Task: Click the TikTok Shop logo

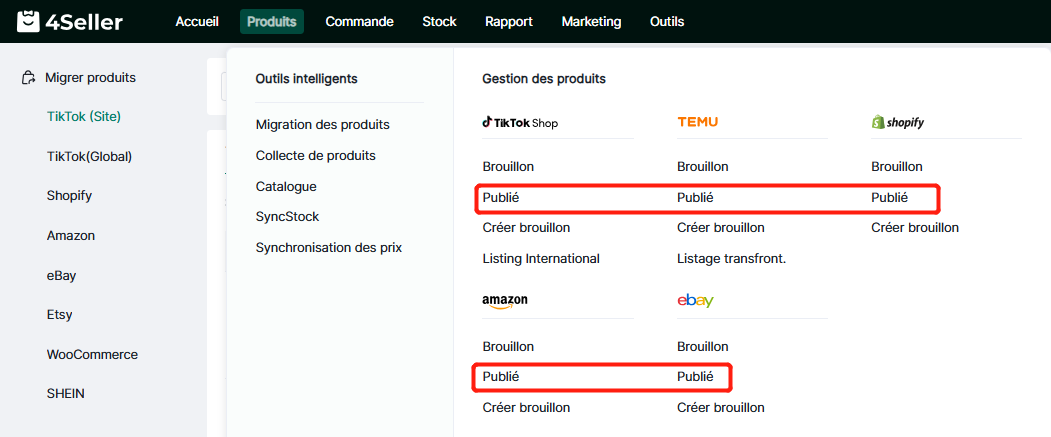Action: coord(520,123)
